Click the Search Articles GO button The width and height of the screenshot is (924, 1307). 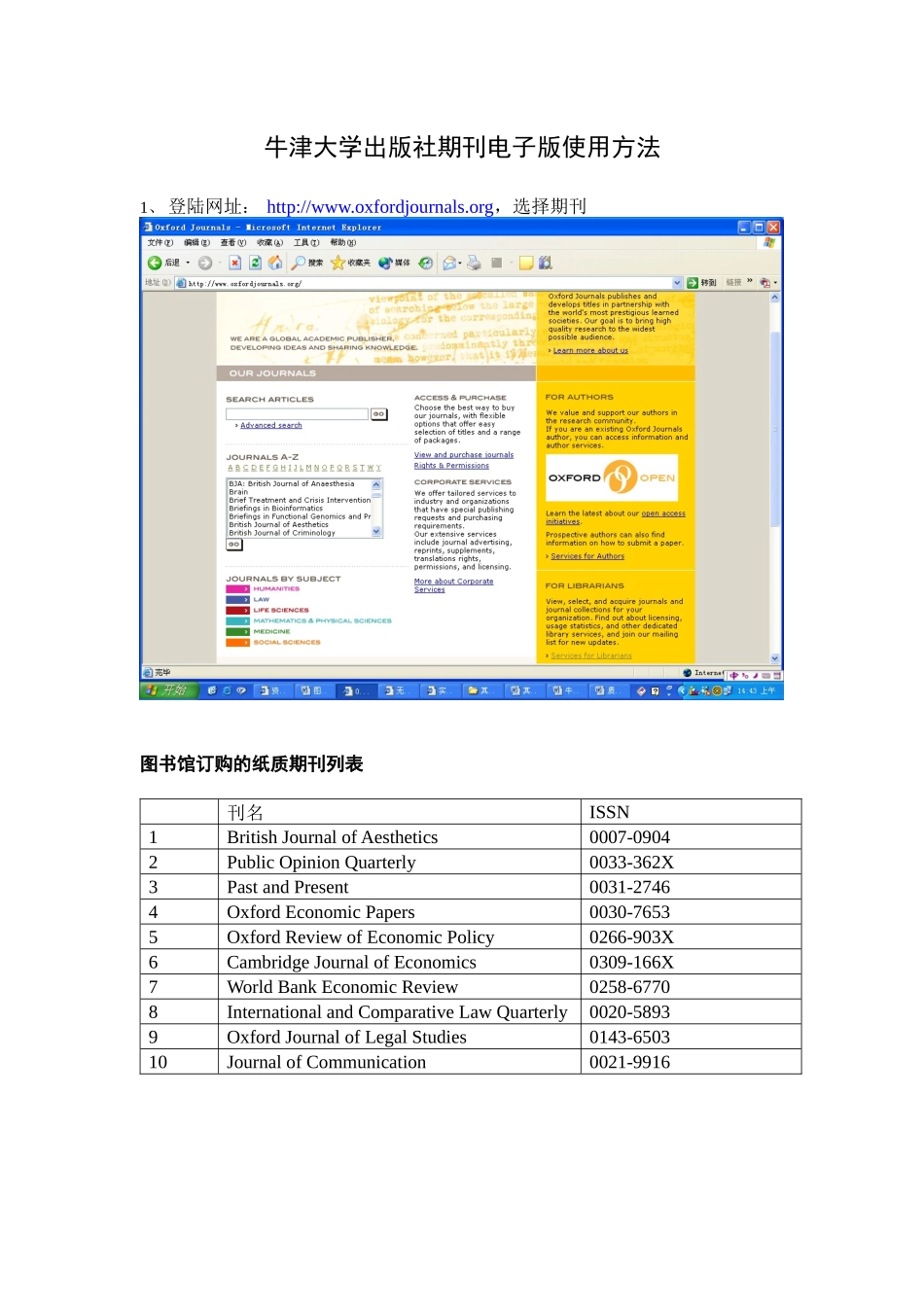point(379,414)
